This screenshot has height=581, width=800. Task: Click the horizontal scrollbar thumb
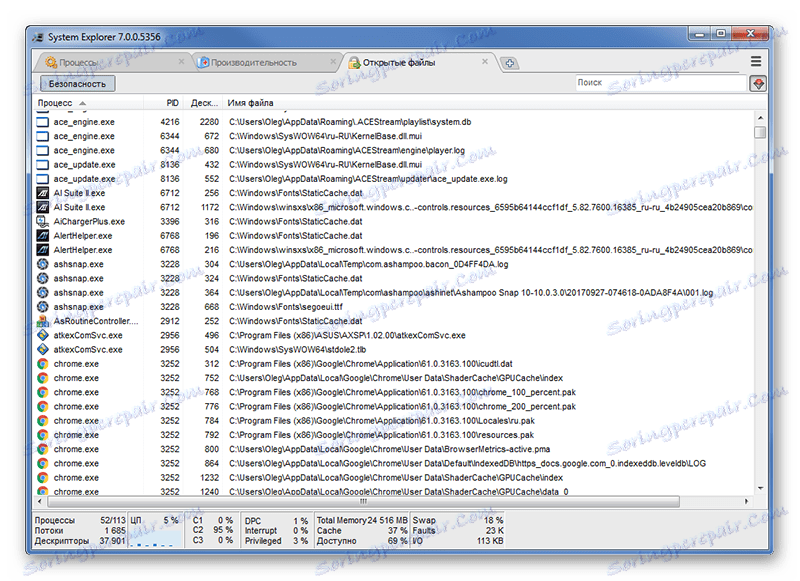click(x=363, y=502)
